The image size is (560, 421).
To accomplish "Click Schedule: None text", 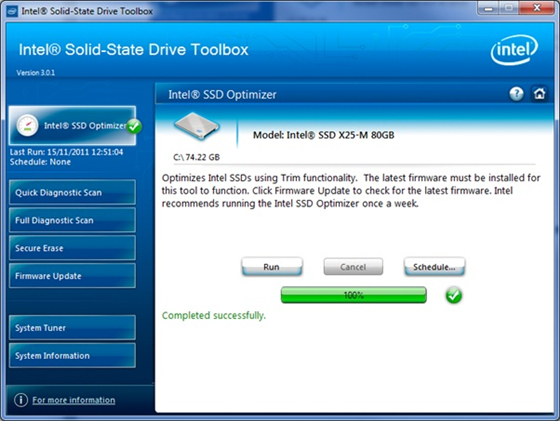I will point(40,162).
